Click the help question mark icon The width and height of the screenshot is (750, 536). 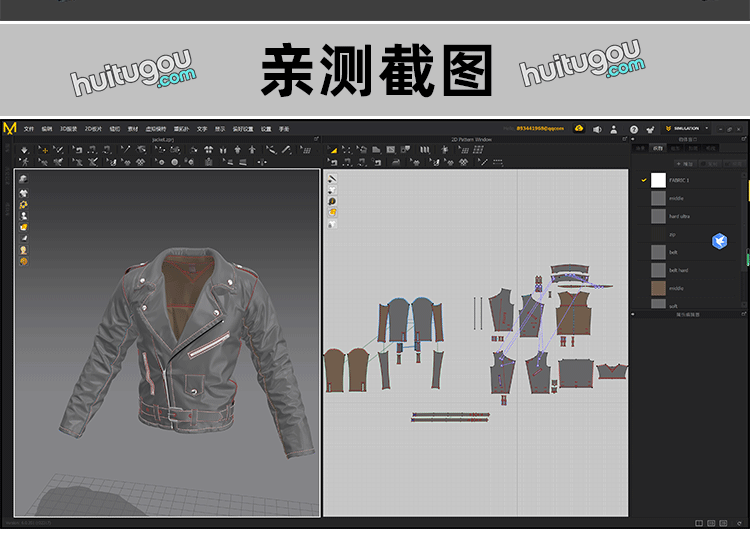click(x=633, y=129)
